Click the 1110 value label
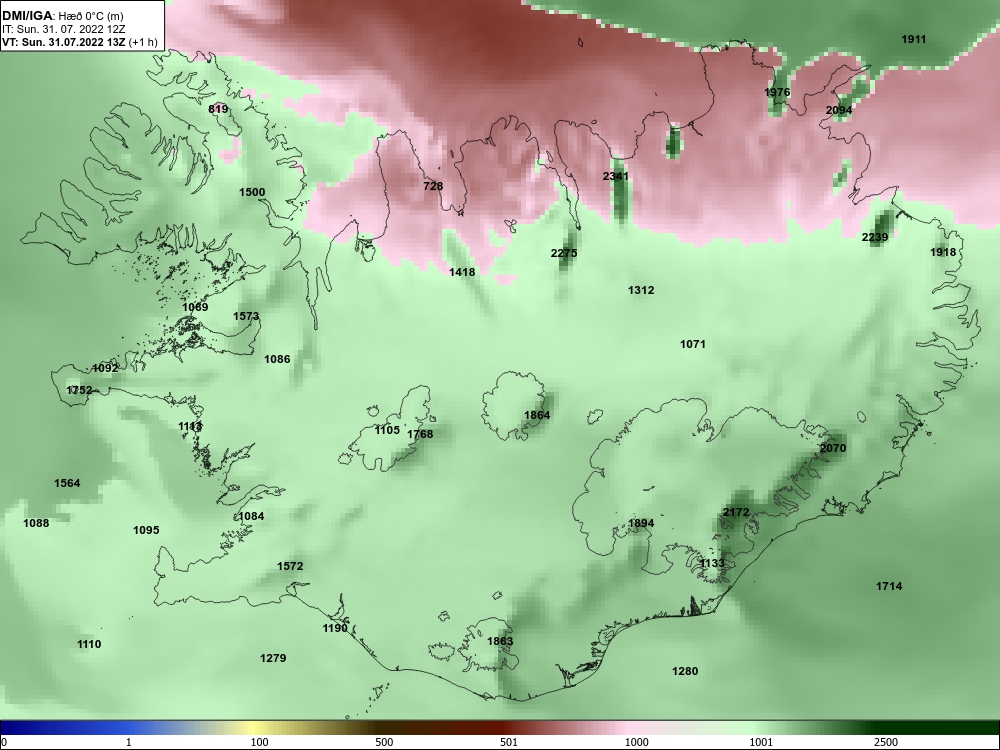 (89, 644)
